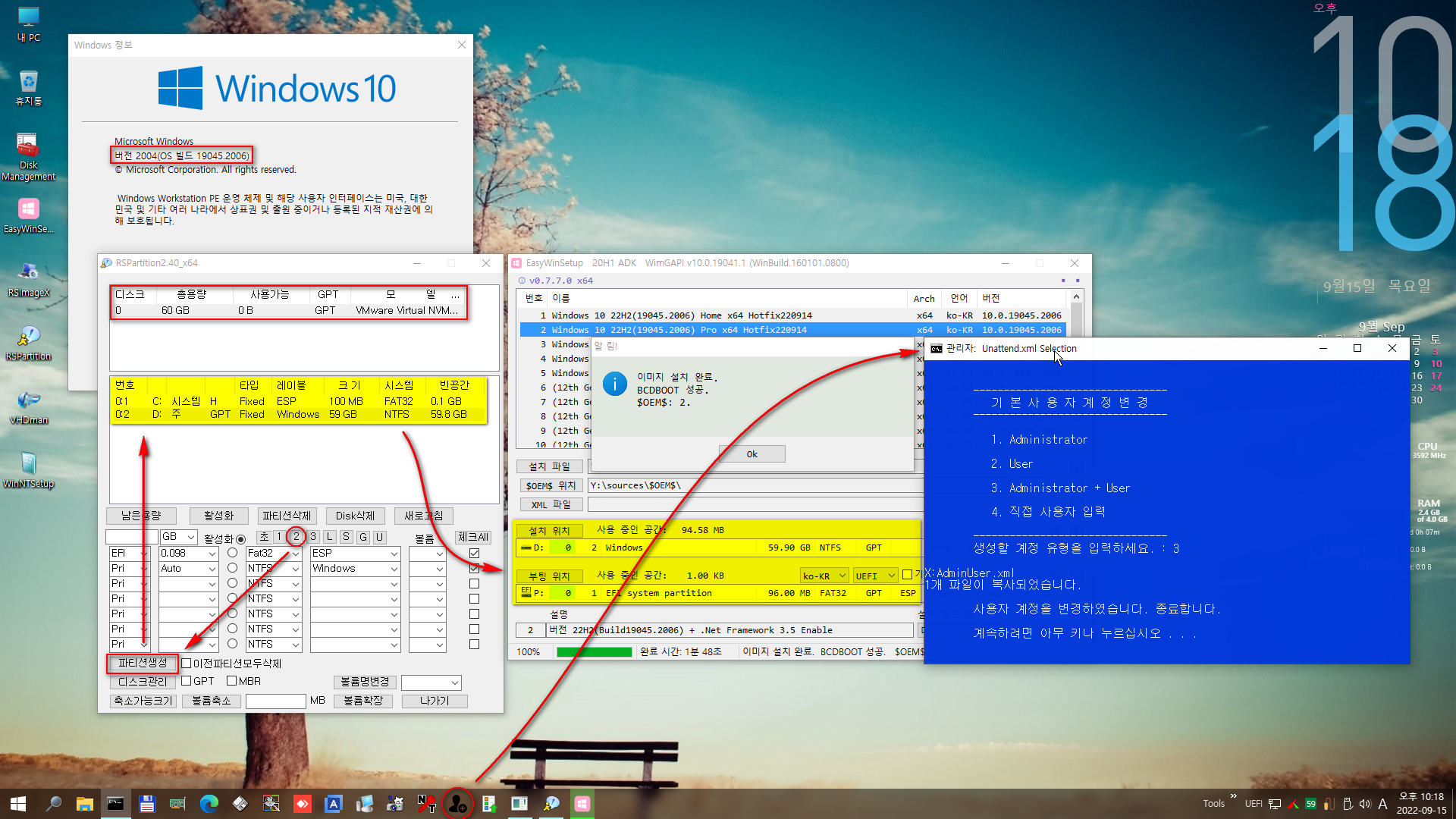Click preset S button in RSPartition
Viewport: 1456px width, 819px height.
tap(347, 537)
